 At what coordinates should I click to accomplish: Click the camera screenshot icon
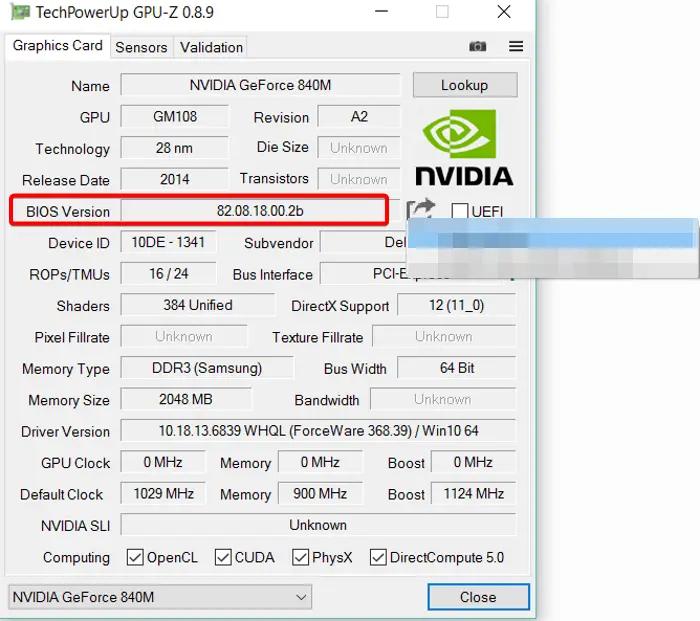coord(477,46)
